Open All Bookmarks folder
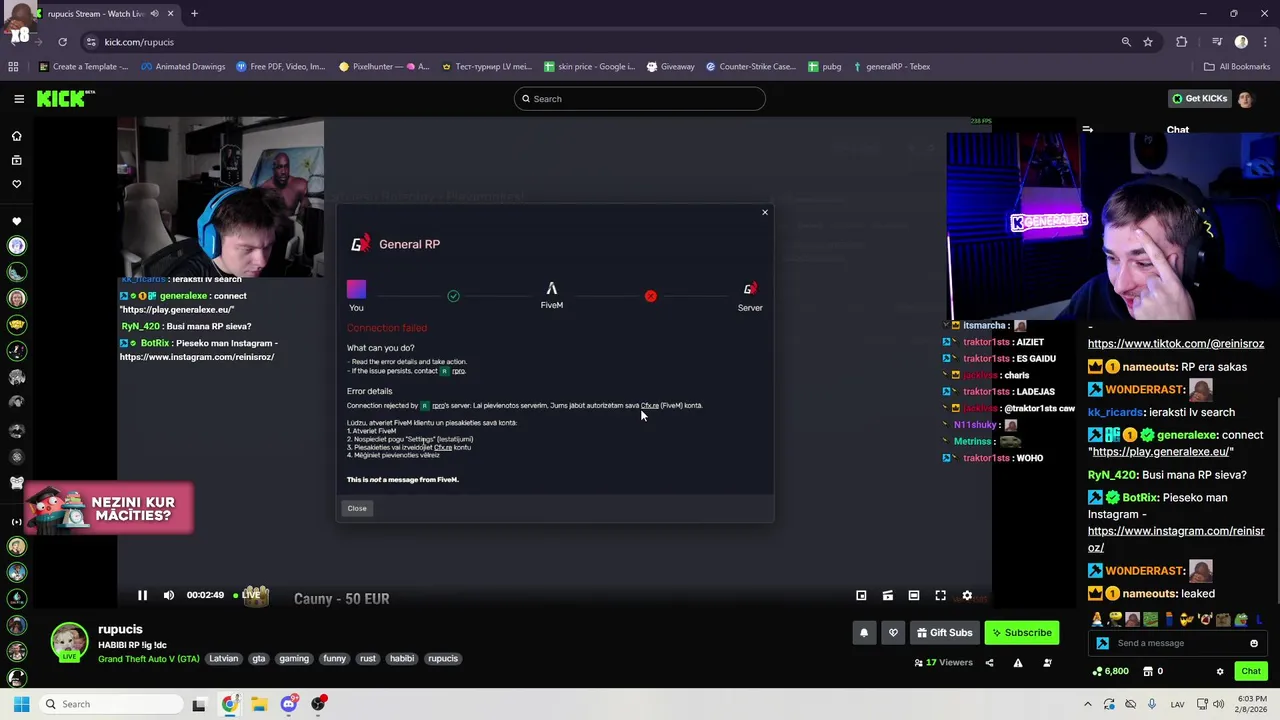1280x720 pixels. point(1237,67)
